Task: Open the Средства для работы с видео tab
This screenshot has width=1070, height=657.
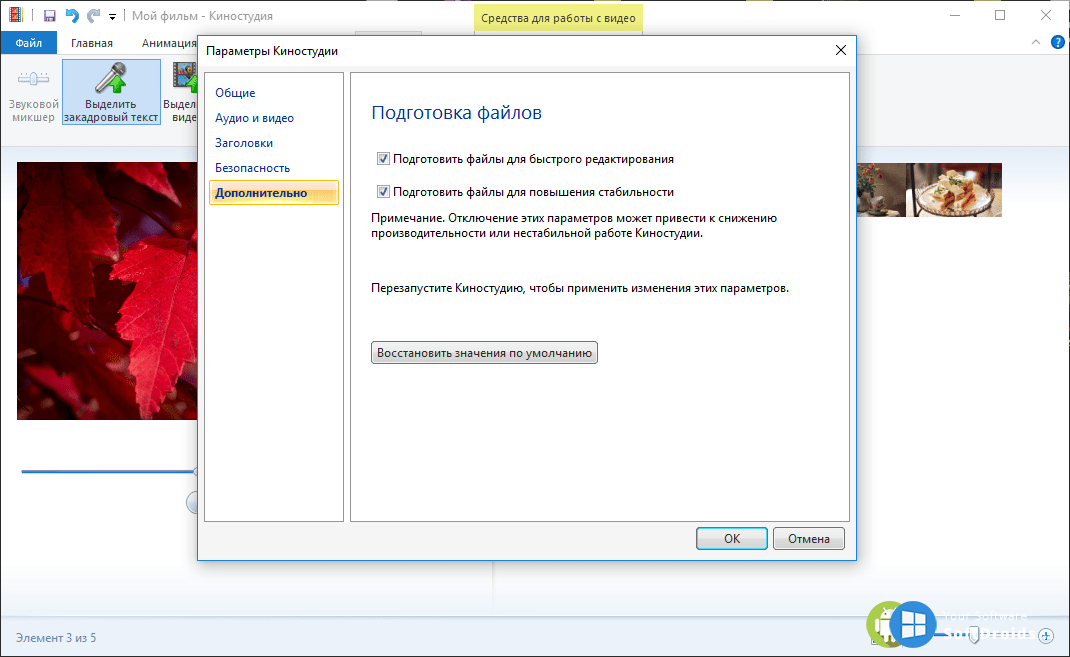Action: pyautogui.click(x=558, y=18)
